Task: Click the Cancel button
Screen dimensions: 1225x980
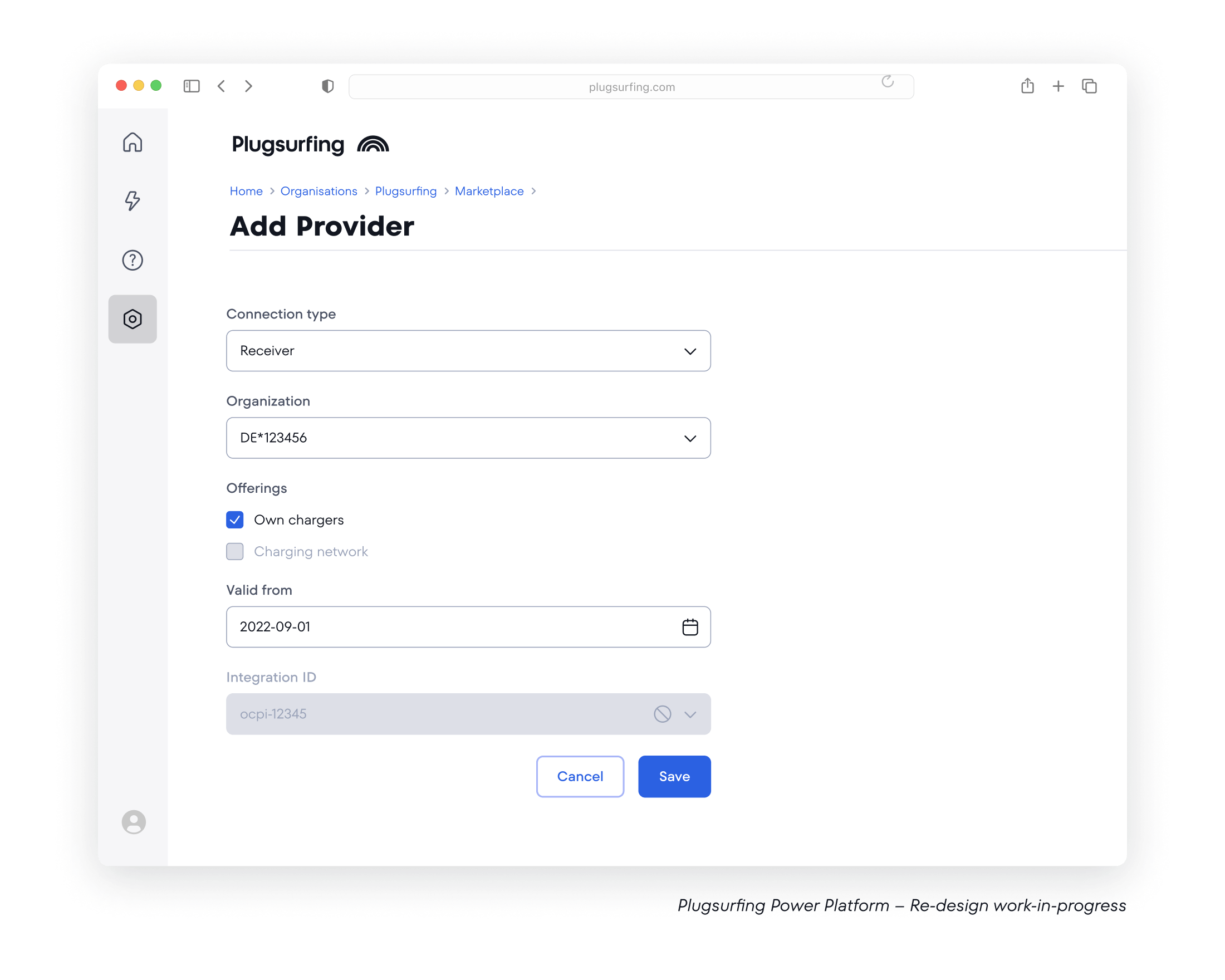Action: pos(580,777)
